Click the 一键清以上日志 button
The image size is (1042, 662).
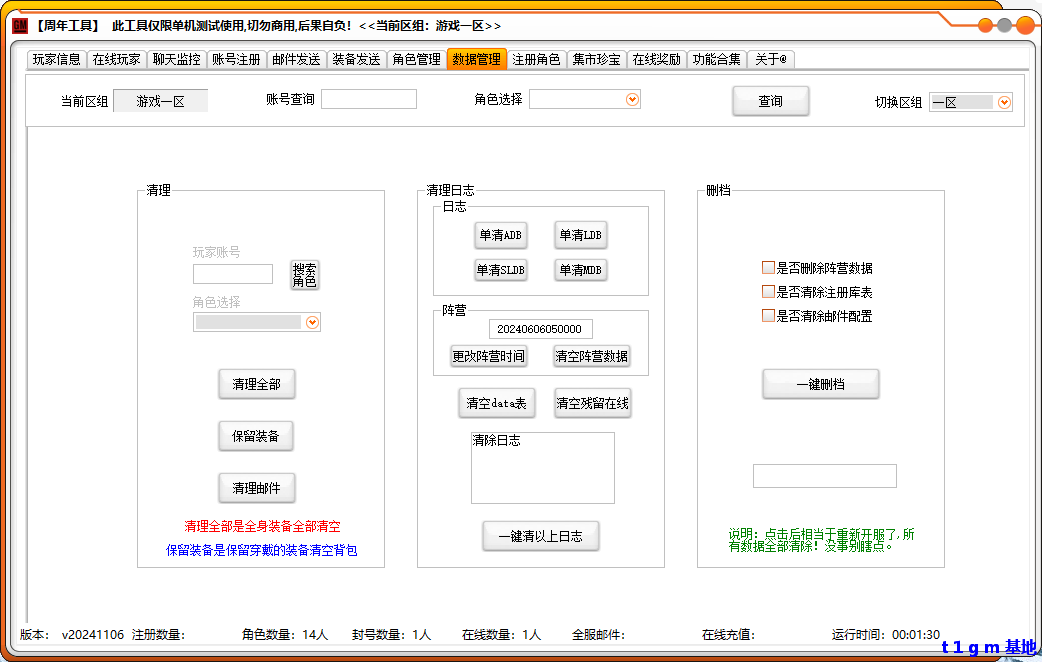(540, 536)
